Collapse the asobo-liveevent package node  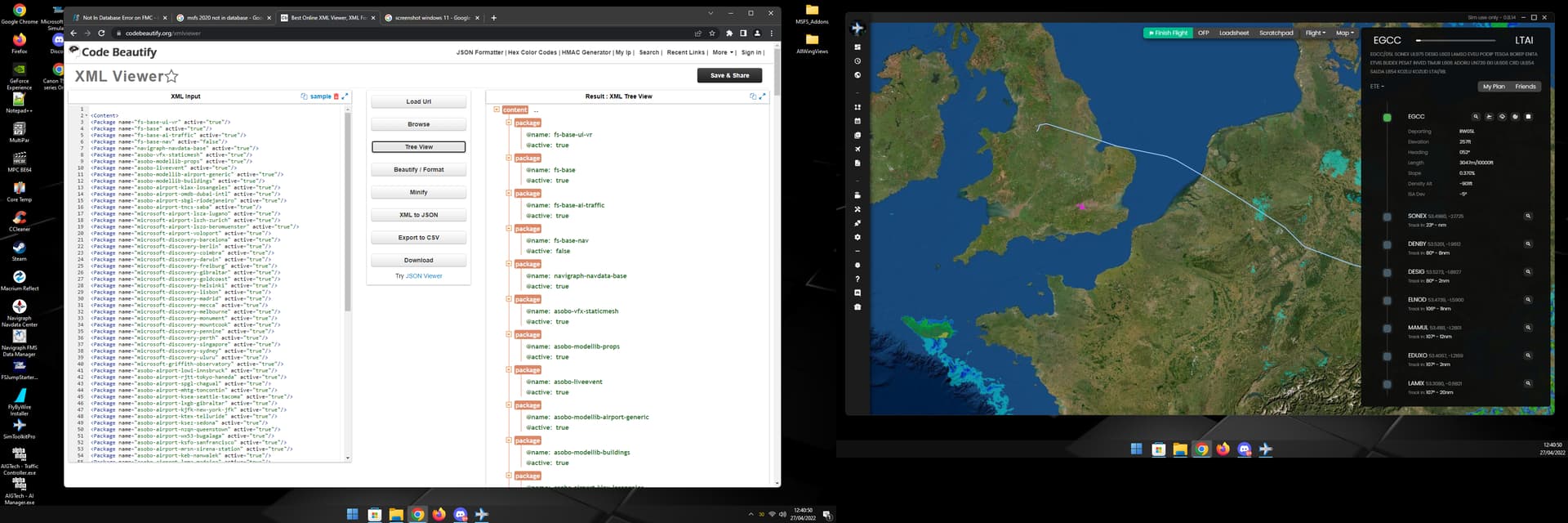509,369
